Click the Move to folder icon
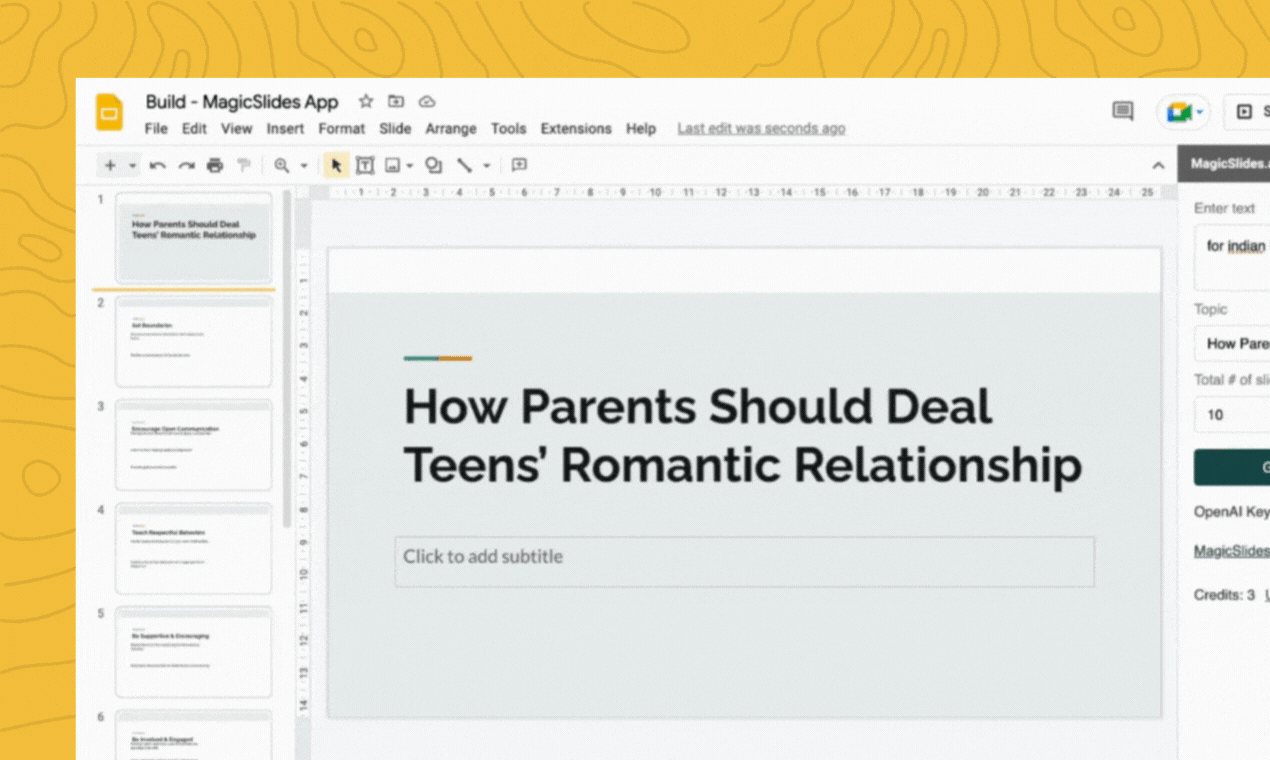This screenshot has width=1270, height=760. 396,102
